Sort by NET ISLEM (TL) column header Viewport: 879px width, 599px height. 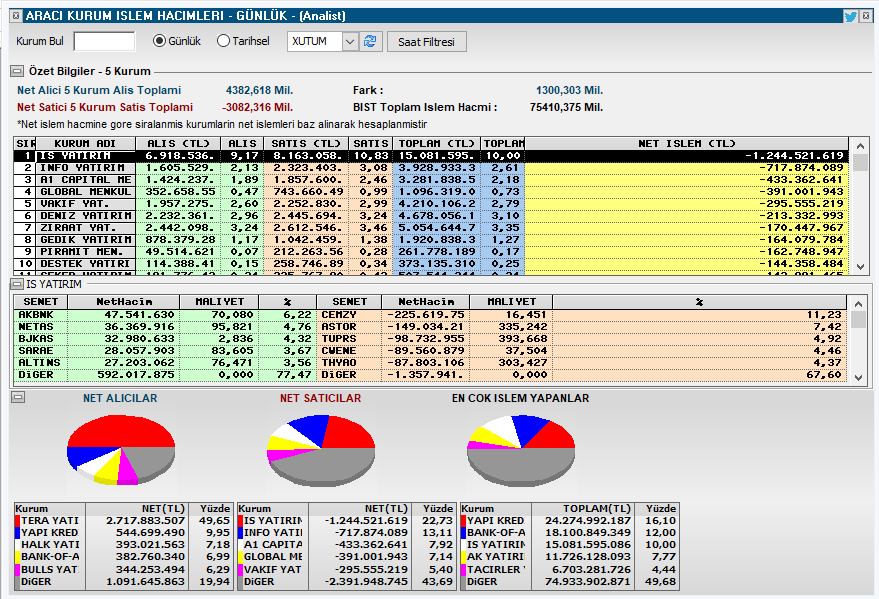click(687, 143)
